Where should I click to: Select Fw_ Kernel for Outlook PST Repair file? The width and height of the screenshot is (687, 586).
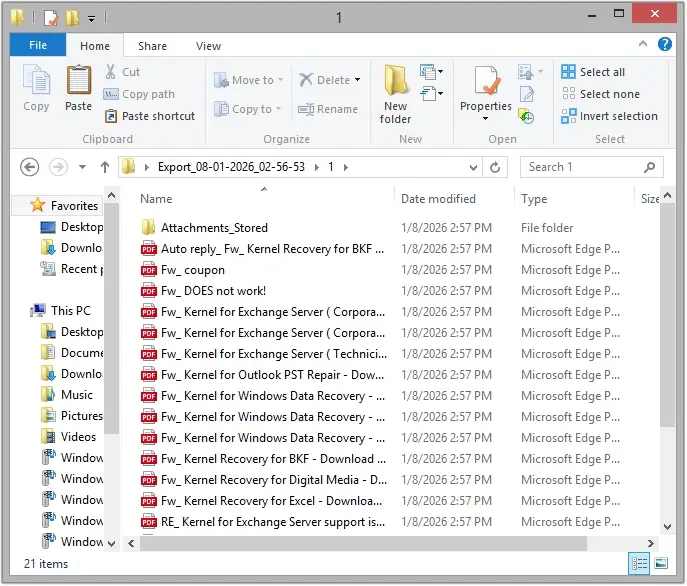coord(262,375)
